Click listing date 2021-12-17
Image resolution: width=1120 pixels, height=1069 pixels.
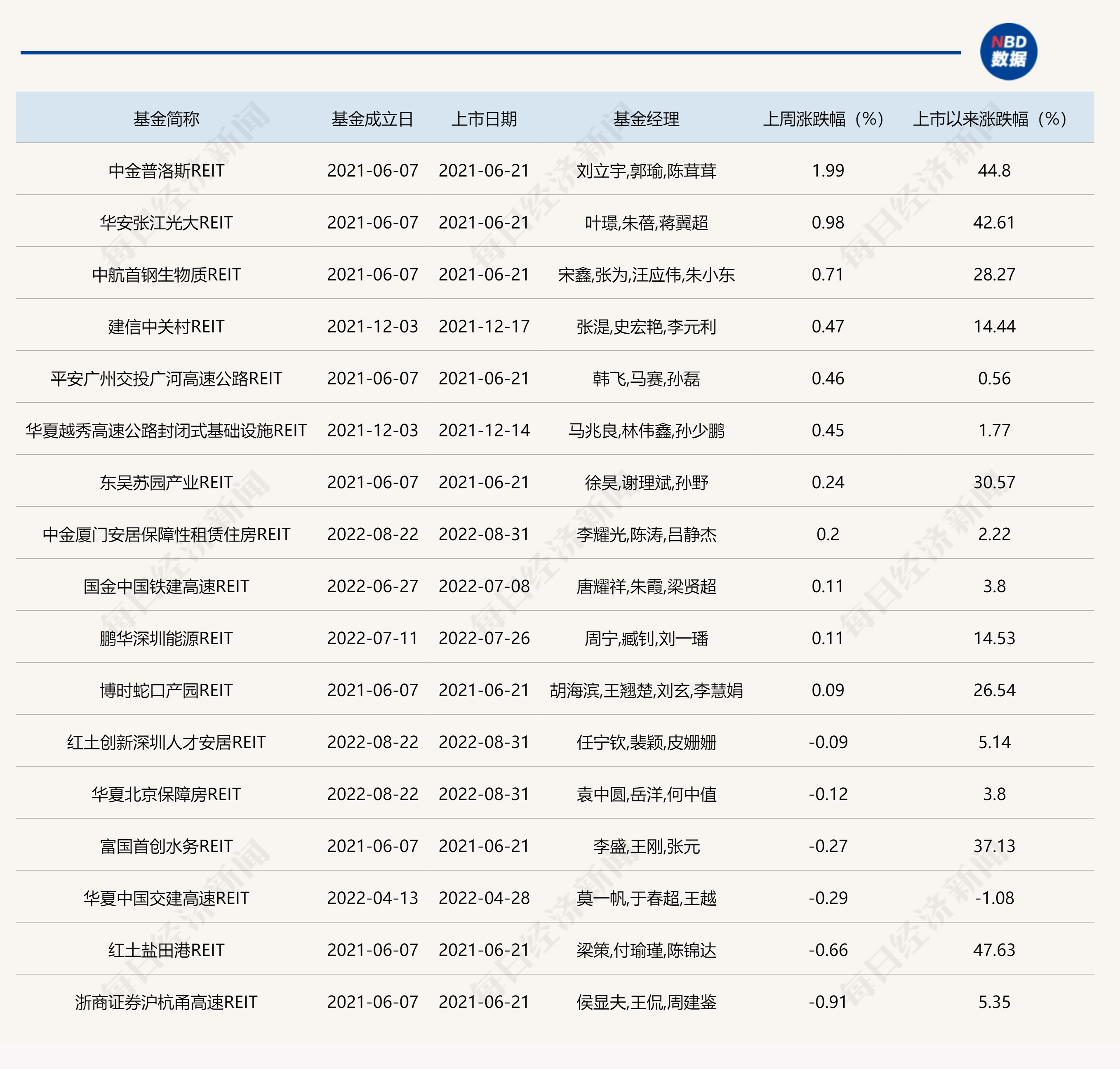click(484, 327)
